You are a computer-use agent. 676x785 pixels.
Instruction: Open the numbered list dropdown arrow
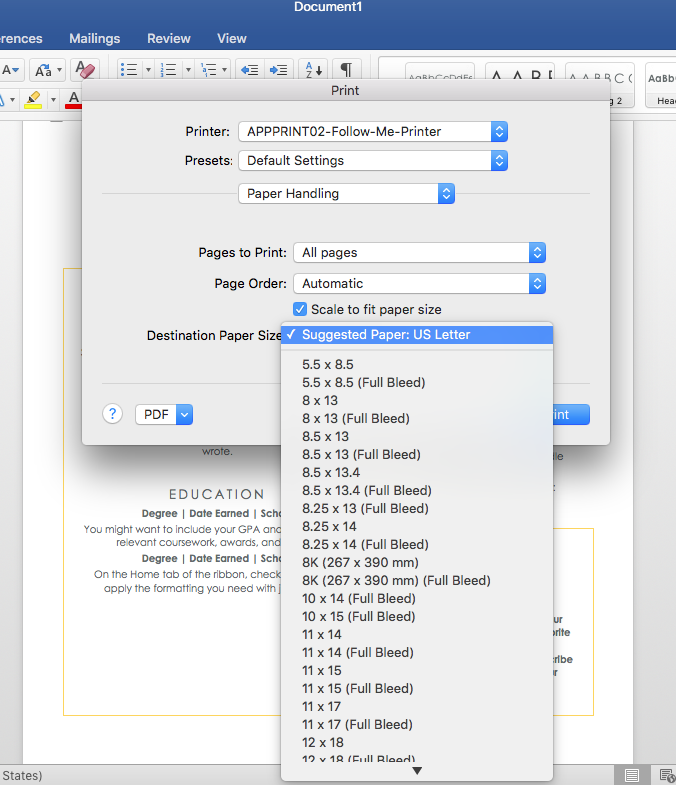188,70
